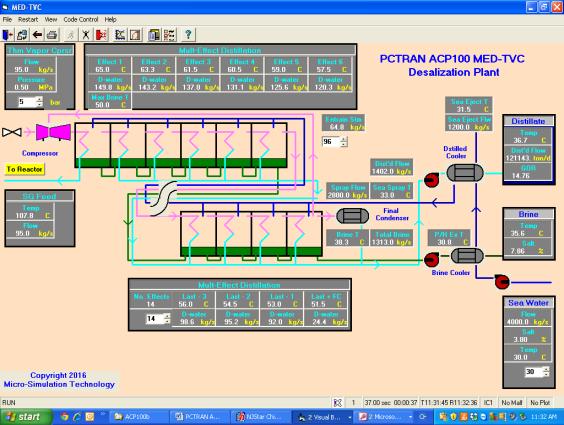Click the Distilled Cooler heat exchanger
564x425 pixels.
(x=465, y=173)
